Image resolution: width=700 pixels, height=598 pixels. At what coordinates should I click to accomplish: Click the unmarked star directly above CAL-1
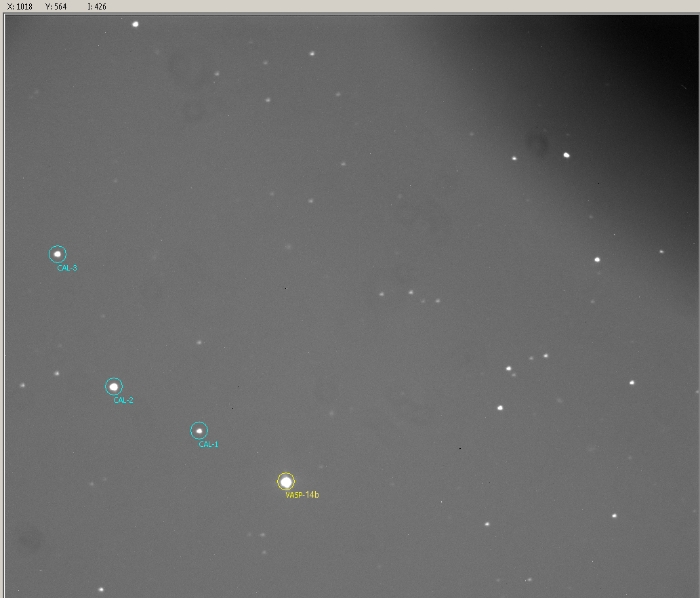(199, 342)
